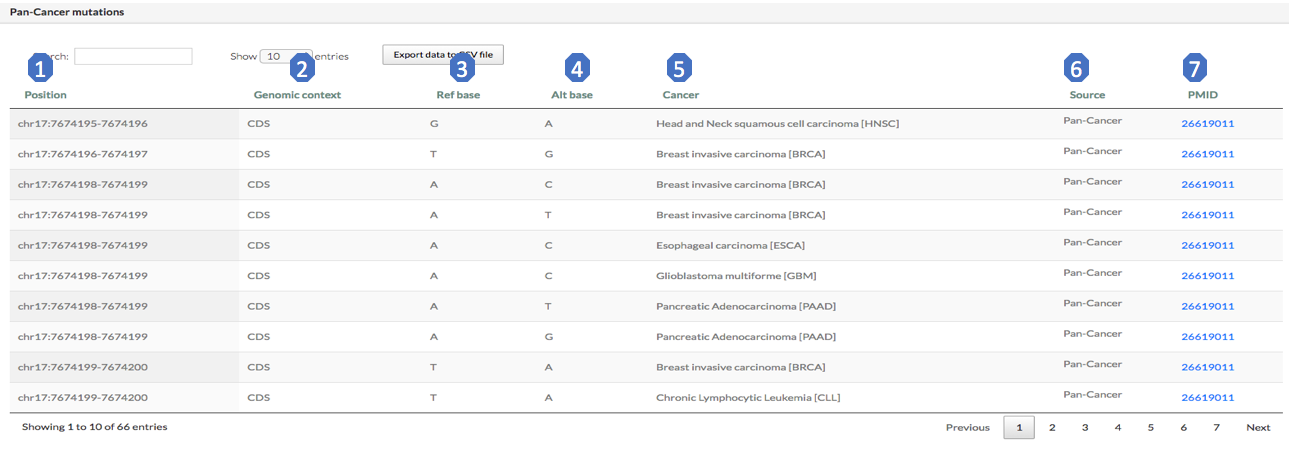Open PMID 26619011 link in HNSC row
1289x453 pixels.
(1207, 124)
